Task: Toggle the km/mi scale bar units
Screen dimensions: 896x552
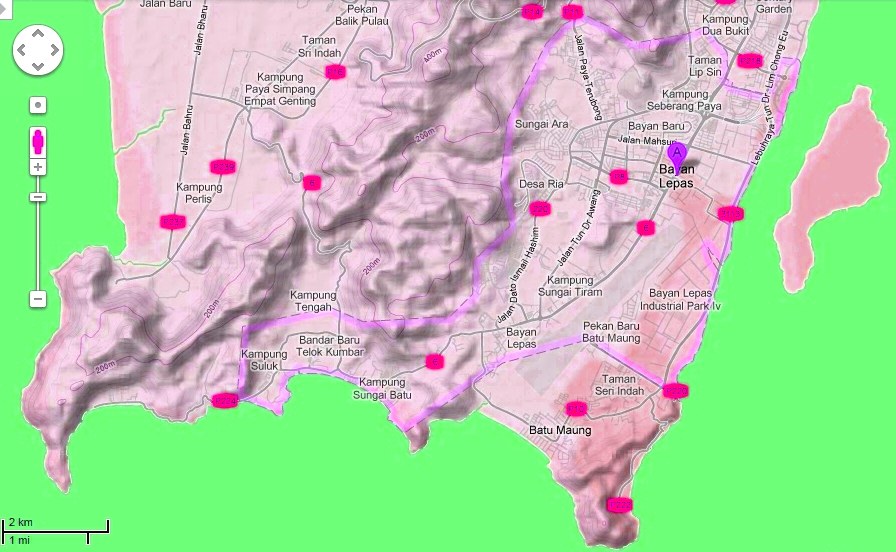Action: tap(55, 530)
